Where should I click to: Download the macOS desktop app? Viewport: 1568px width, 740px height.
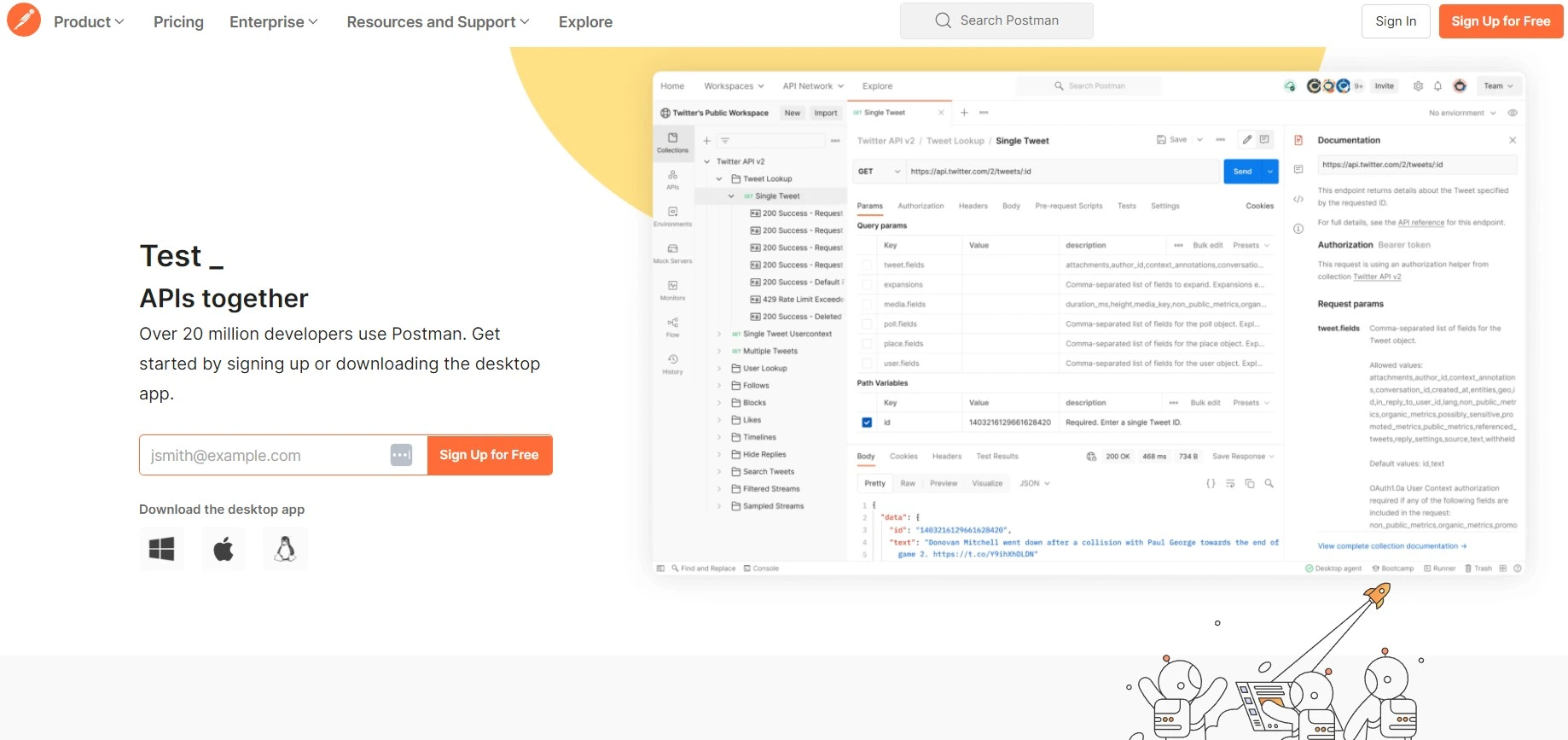point(224,549)
